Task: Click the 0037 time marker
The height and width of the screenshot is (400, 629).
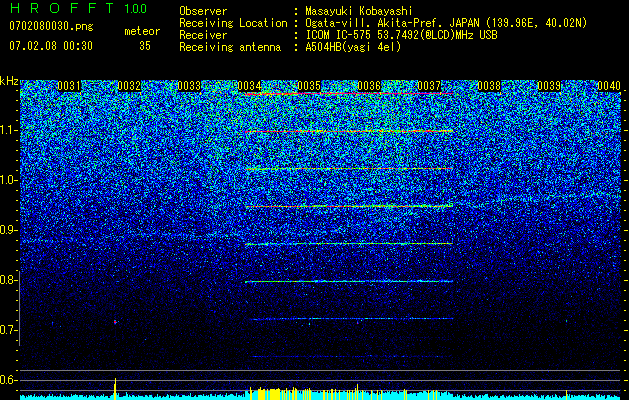Action: point(429,86)
